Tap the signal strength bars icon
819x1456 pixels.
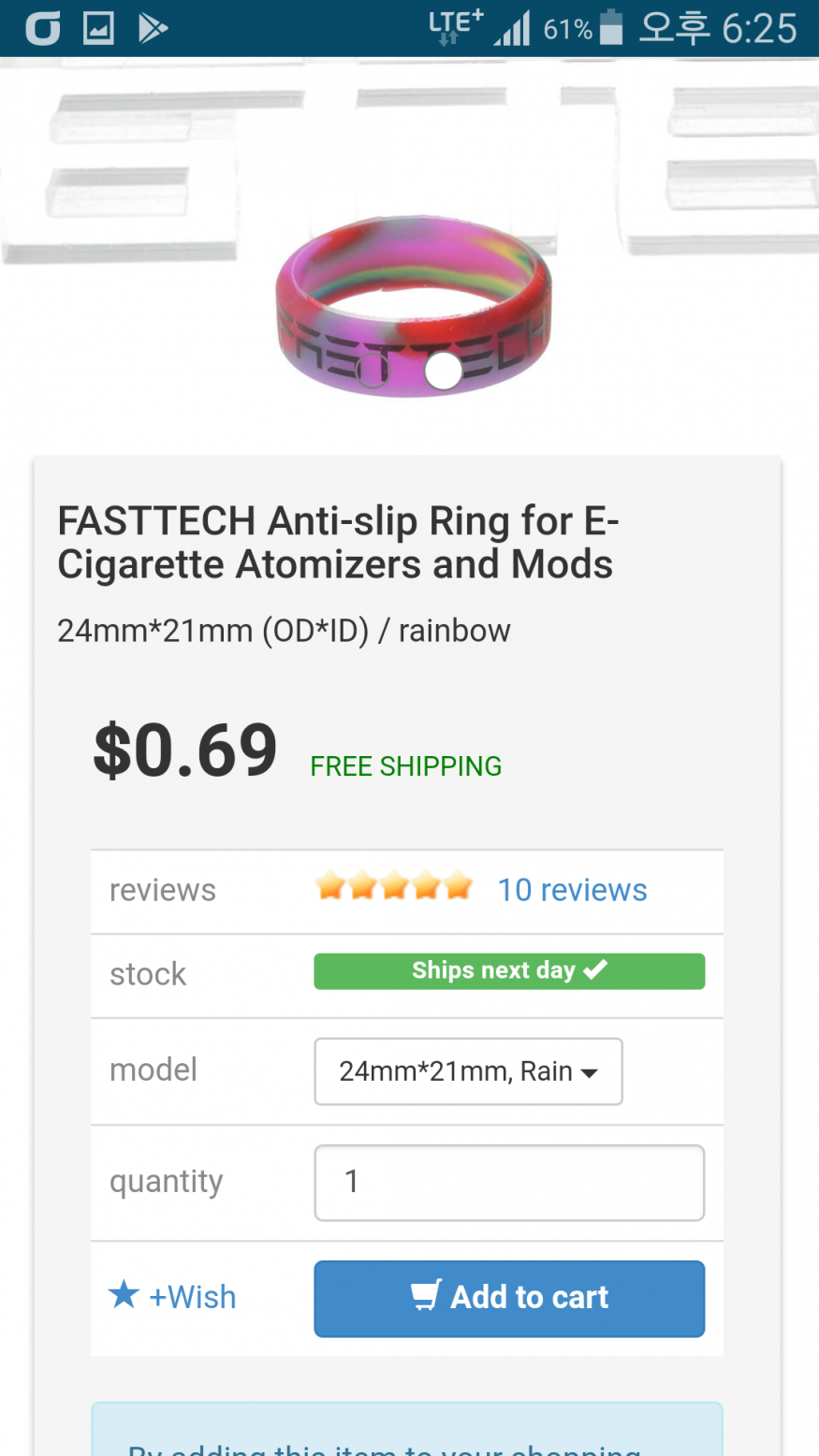tap(512, 28)
